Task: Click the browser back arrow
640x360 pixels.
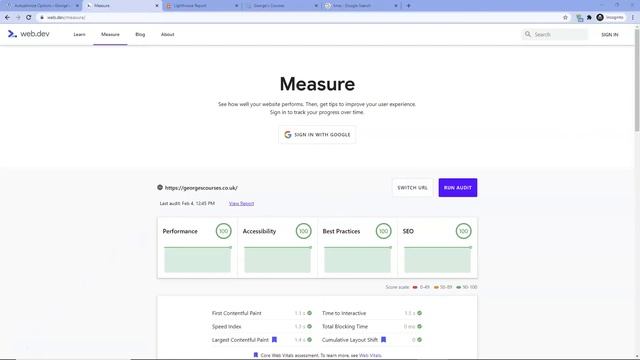Action: (7, 18)
